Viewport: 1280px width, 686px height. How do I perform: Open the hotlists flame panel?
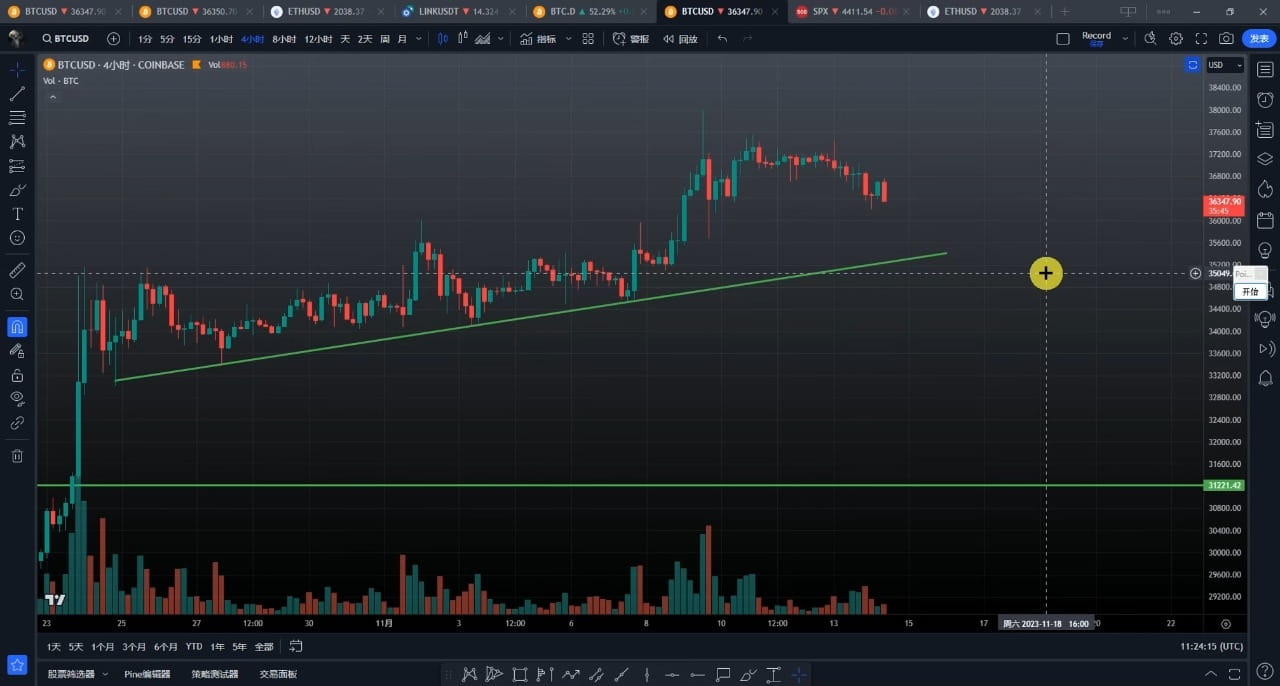coord(1265,189)
